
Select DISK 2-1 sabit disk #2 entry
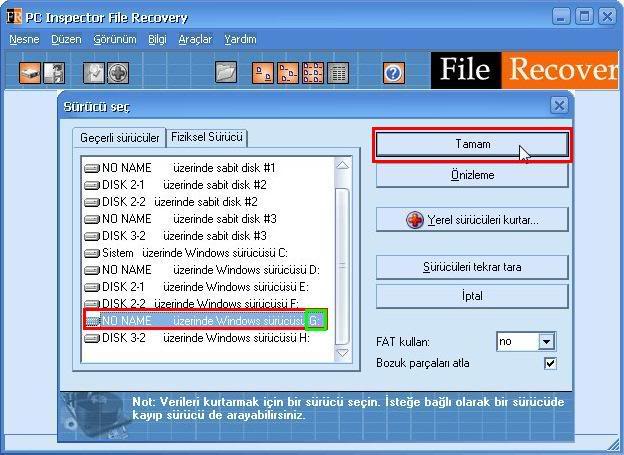tap(176, 185)
